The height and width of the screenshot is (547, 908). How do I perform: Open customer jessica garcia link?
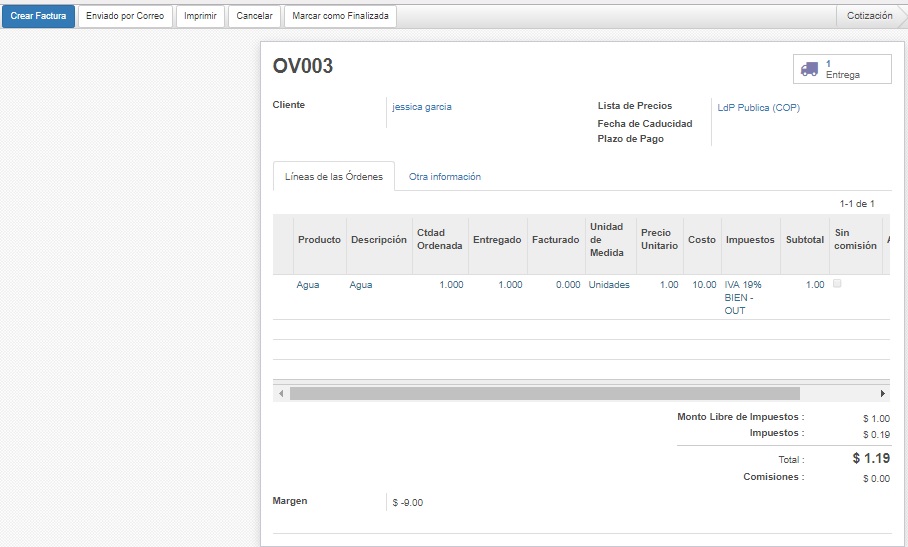(x=422, y=107)
